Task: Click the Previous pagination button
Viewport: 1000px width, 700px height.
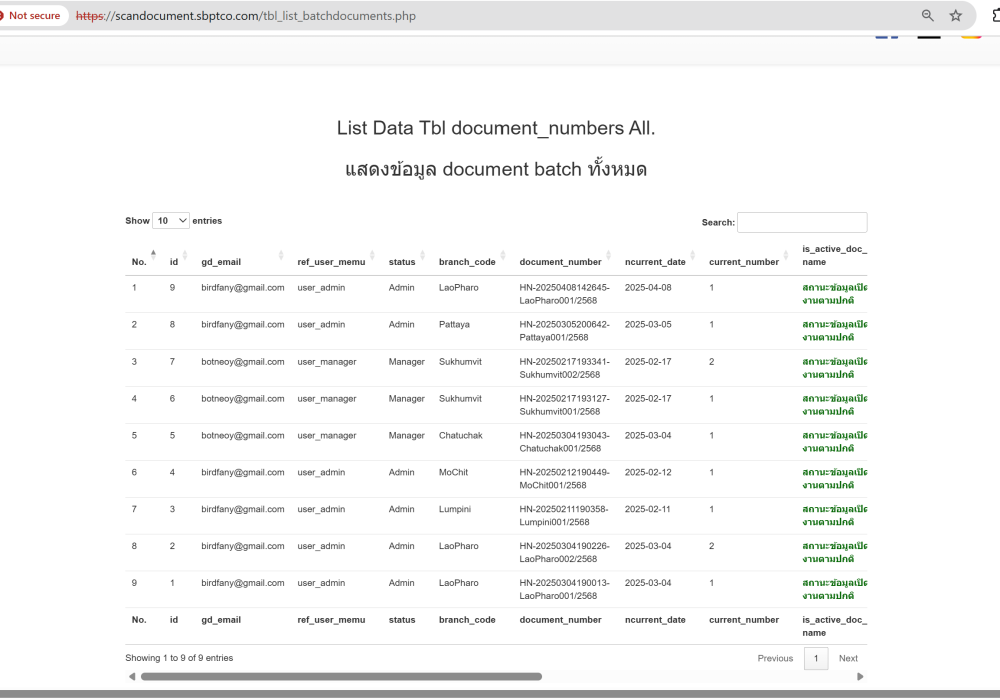Action: point(775,658)
